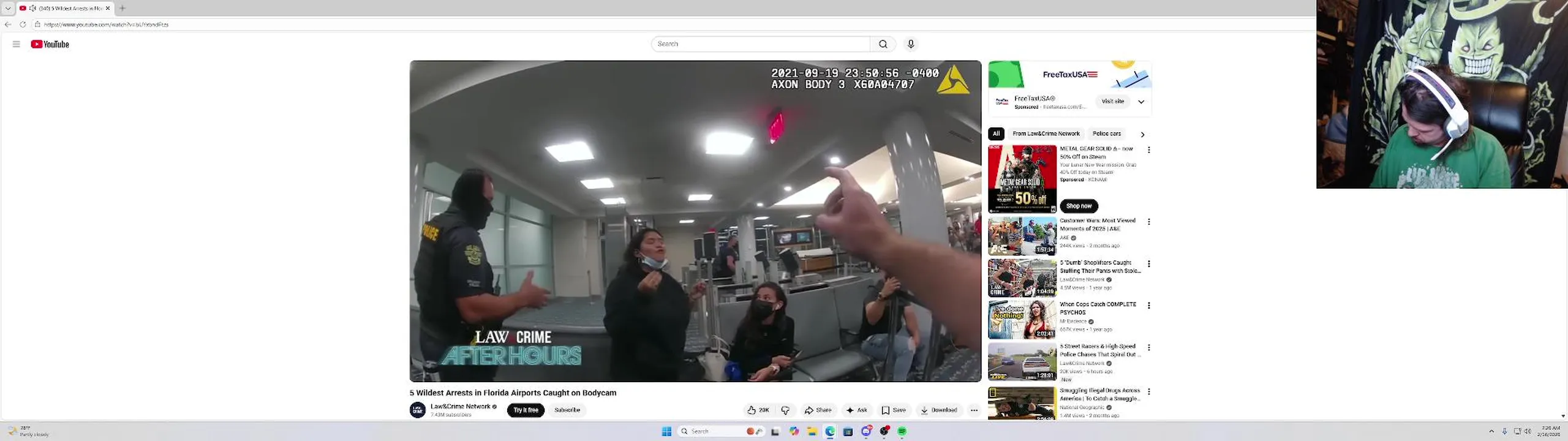Viewport: 1568px width, 441px height.
Task: Click Visit site on FreeTaxUSA ad
Action: point(1112,102)
